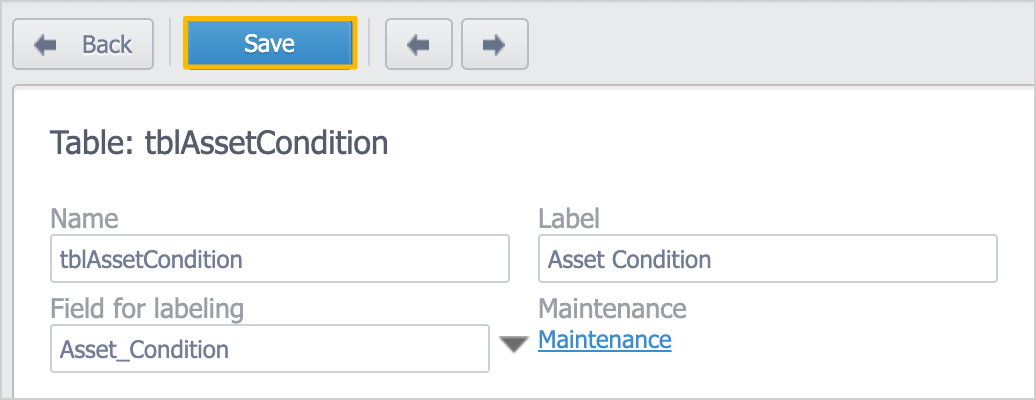The width and height of the screenshot is (1036, 400).
Task: Place cursor in tblAssetCondition text of Name box
Action: tap(151, 259)
